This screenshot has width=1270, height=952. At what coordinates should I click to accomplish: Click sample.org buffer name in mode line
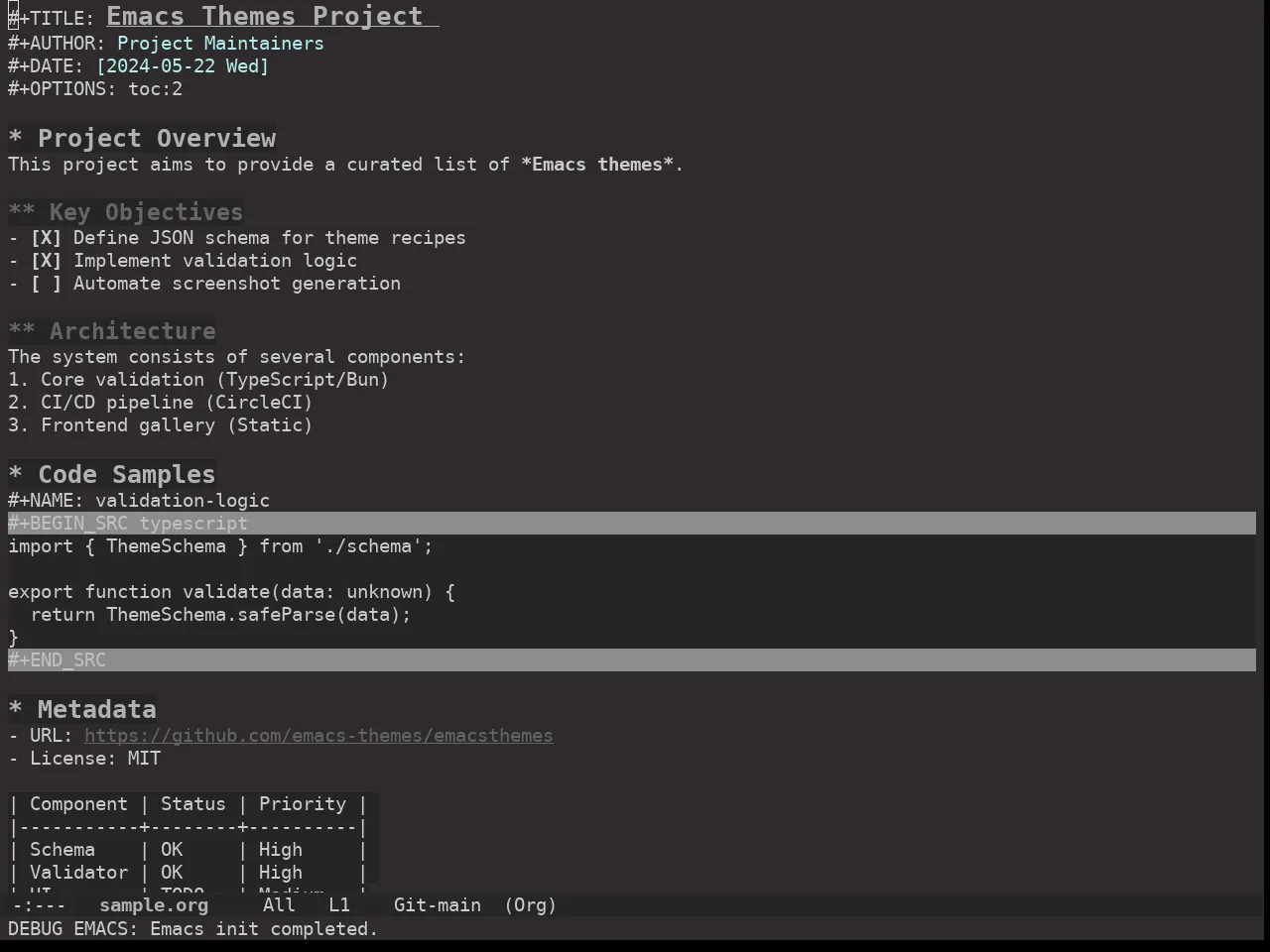pyautogui.click(x=154, y=905)
